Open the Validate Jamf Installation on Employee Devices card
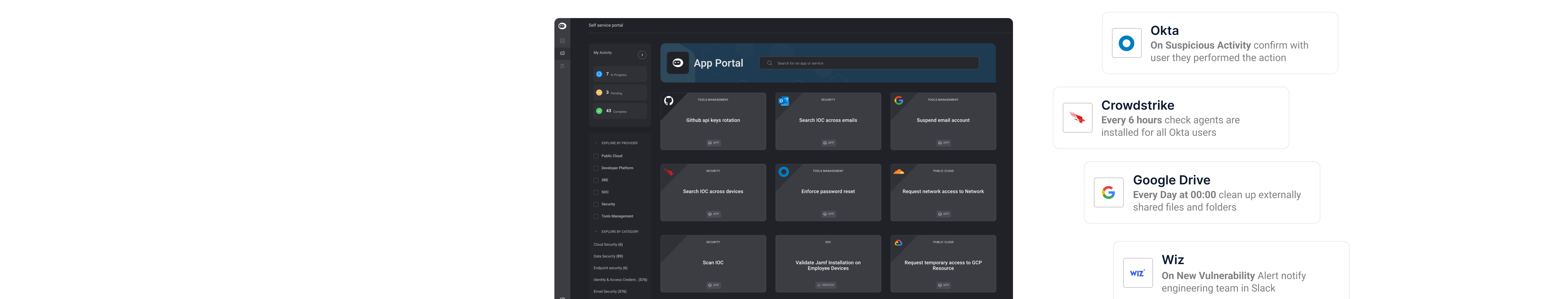The height and width of the screenshot is (299, 1568). pos(828,264)
